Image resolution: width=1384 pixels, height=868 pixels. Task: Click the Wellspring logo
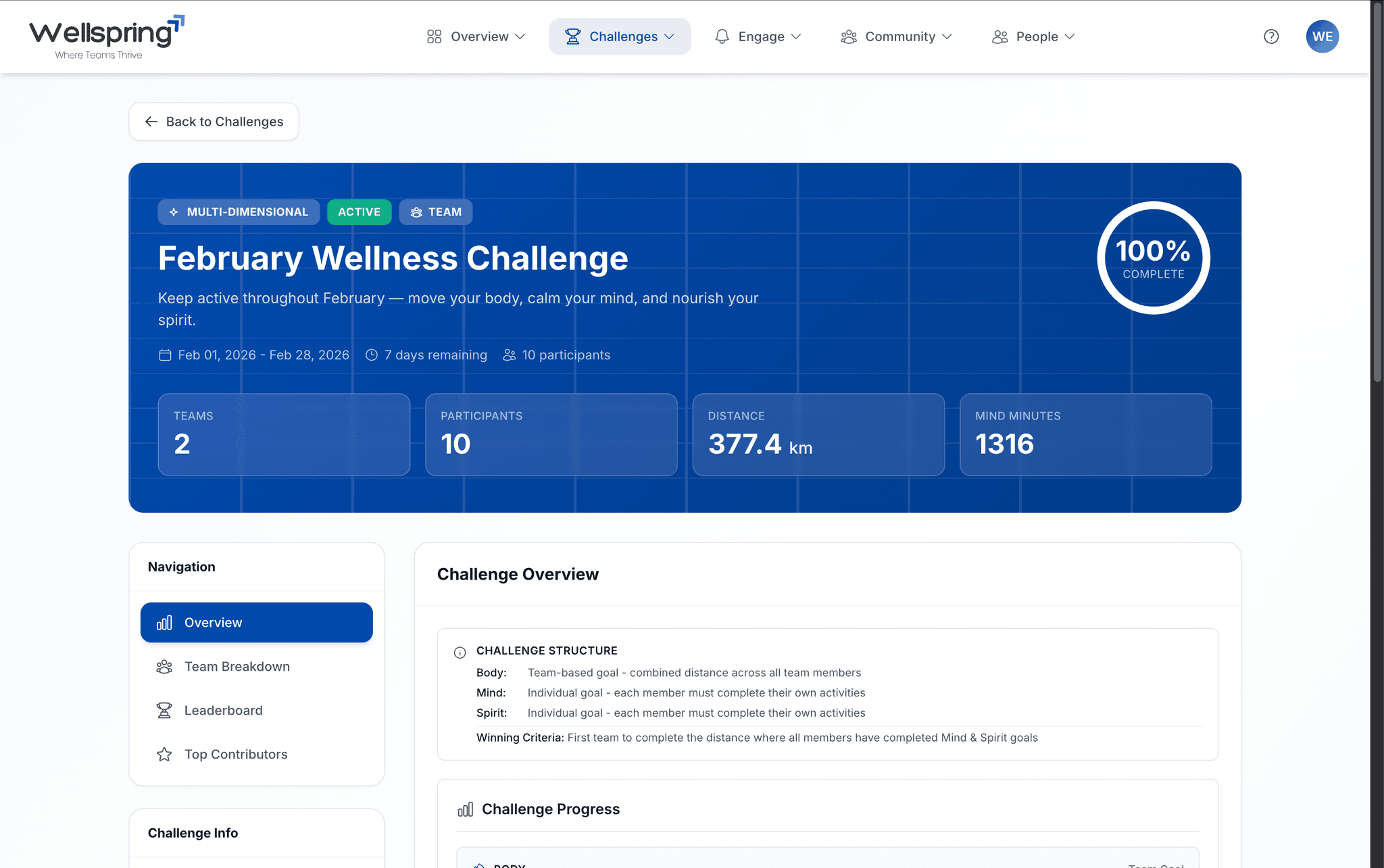(x=105, y=35)
